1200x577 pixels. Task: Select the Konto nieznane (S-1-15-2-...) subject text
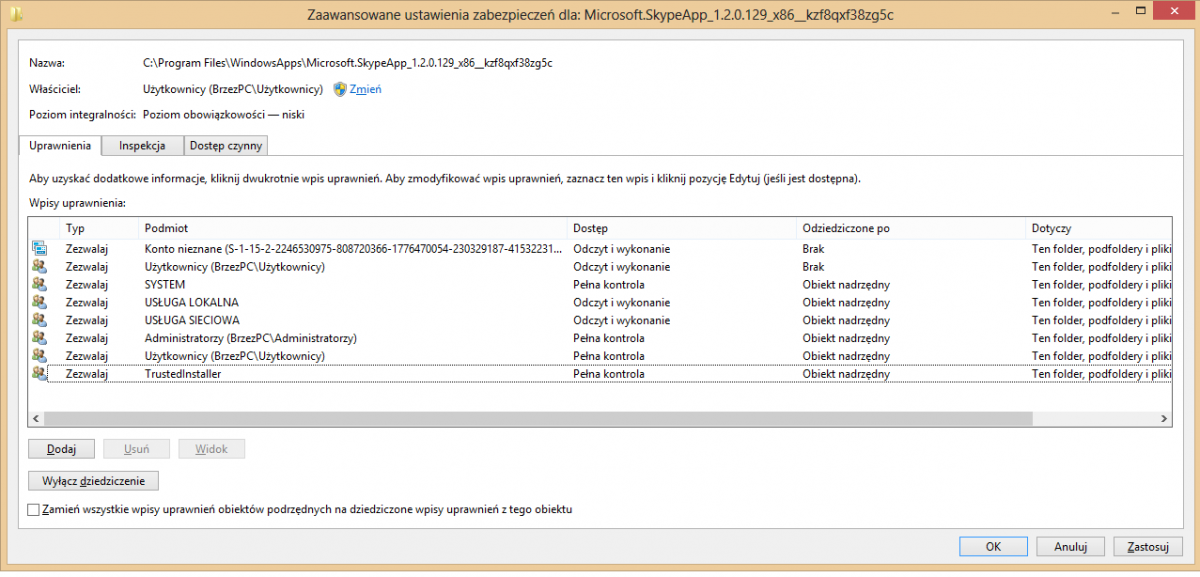[x=353, y=249]
